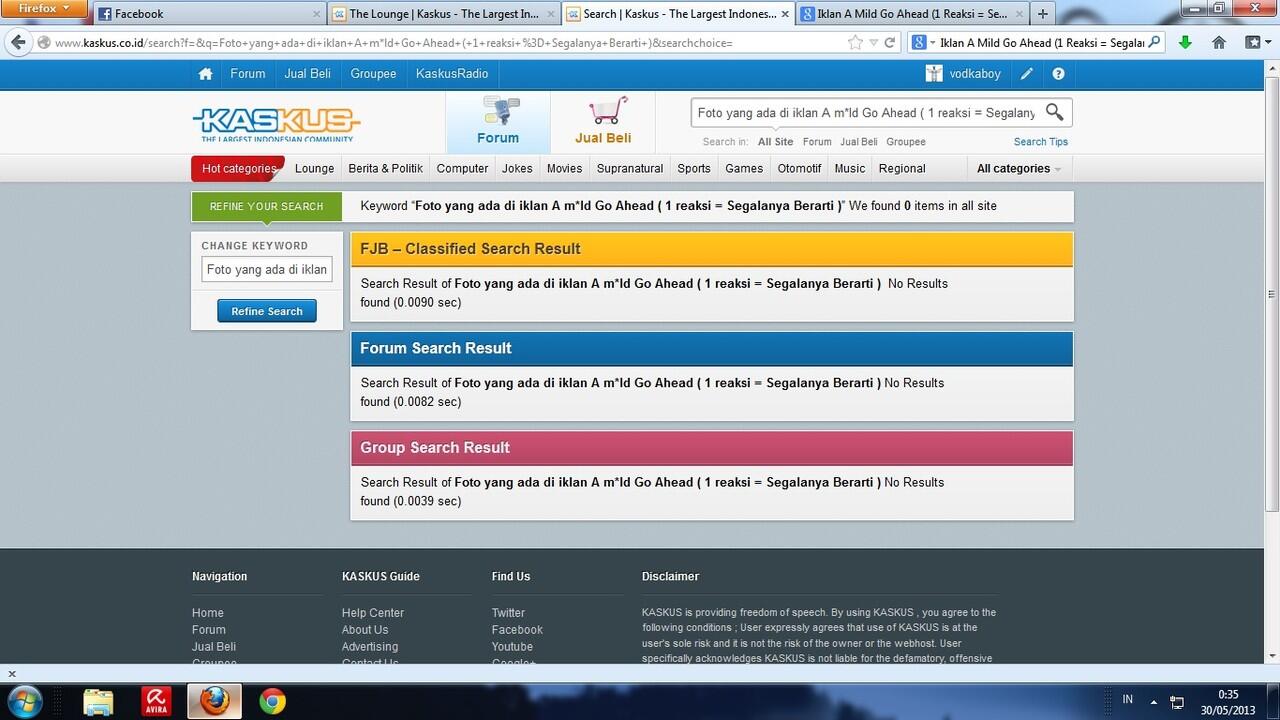
Task: Switch to The Lounge Kaskus tab
Action: coord(443,14)
